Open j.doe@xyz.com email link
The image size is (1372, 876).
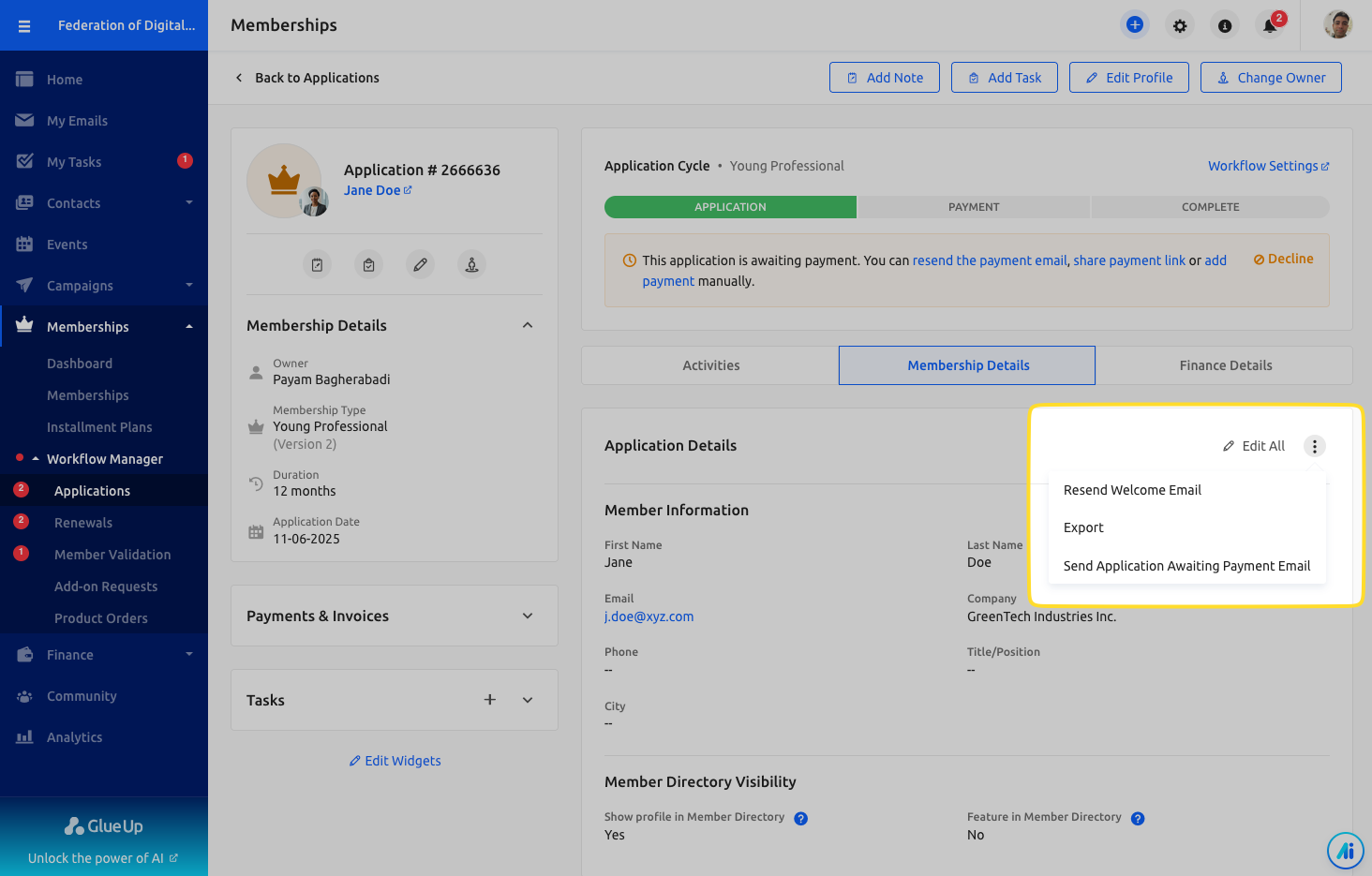(649, 616)
